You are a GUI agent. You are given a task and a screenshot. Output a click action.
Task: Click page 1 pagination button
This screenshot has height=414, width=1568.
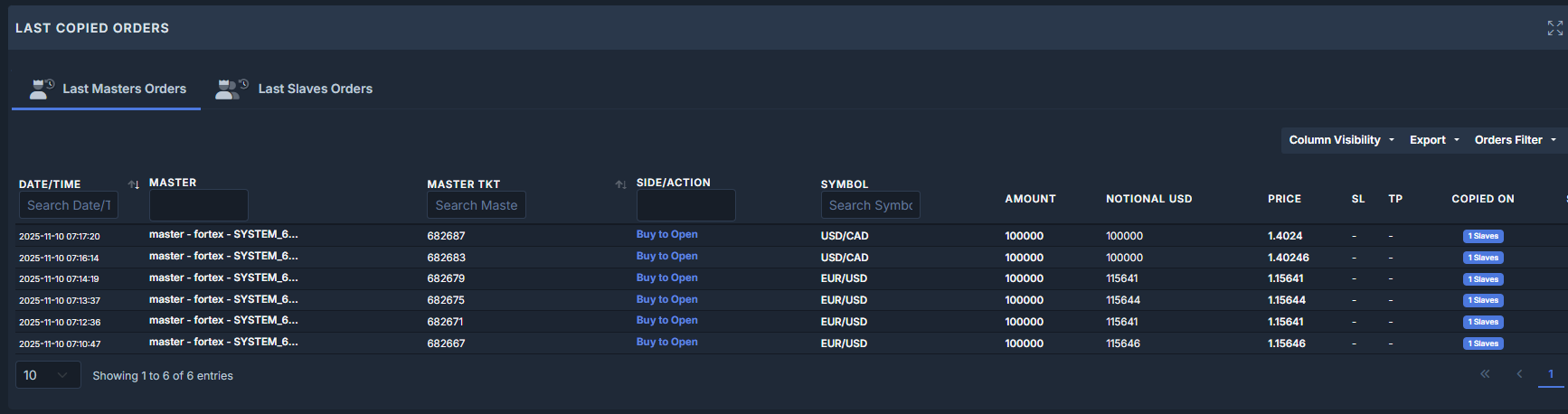[x=1551, y=374]
